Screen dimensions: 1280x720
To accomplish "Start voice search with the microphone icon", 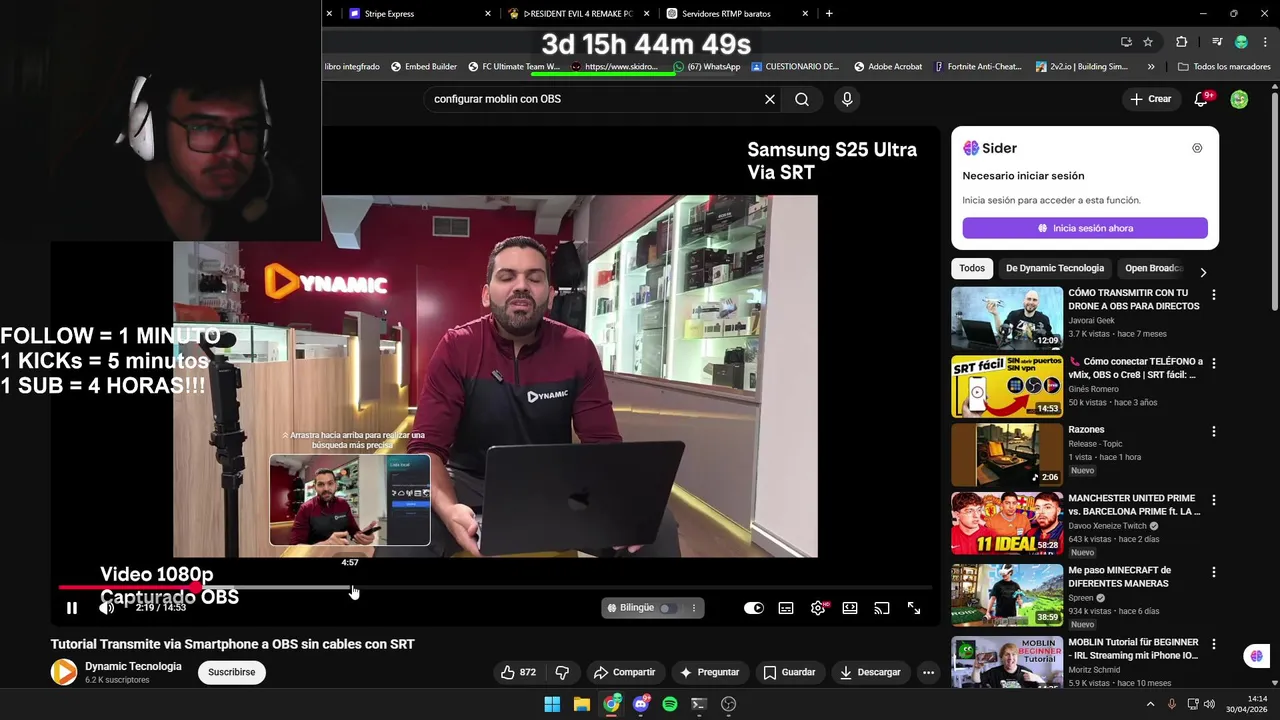I will [847, 99].
